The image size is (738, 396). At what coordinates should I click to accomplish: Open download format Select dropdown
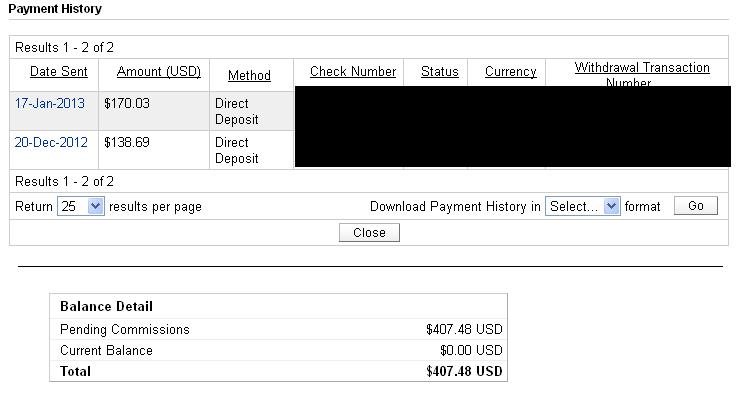(583, 206)
